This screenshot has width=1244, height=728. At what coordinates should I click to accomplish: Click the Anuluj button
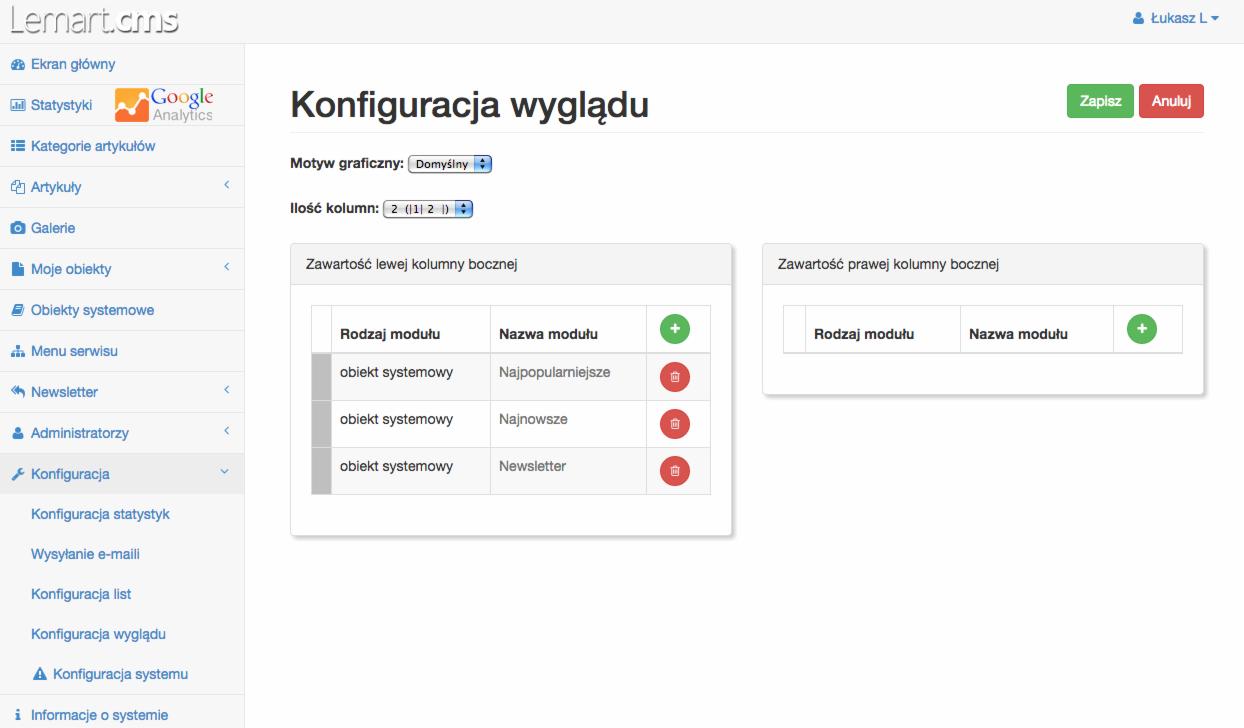[x=1171, y=100]
